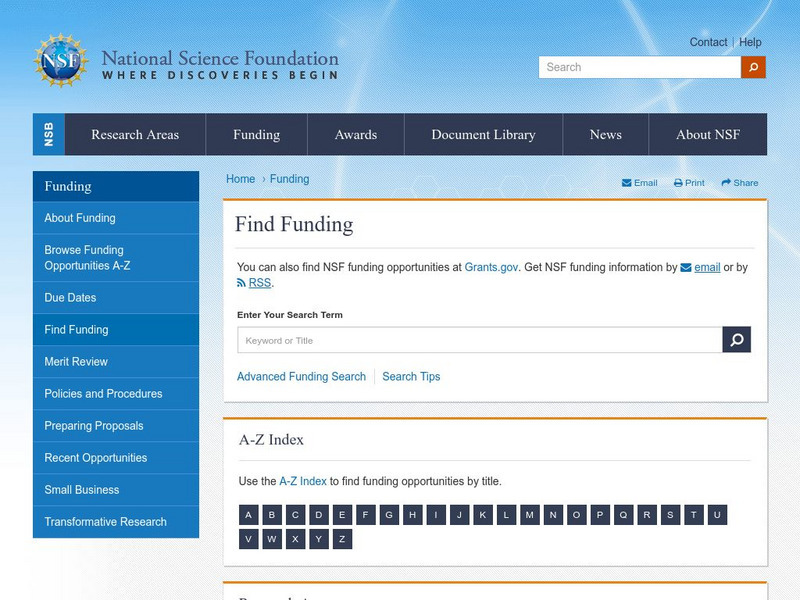
Task: Click the orange header search icon
Action: 753,67
